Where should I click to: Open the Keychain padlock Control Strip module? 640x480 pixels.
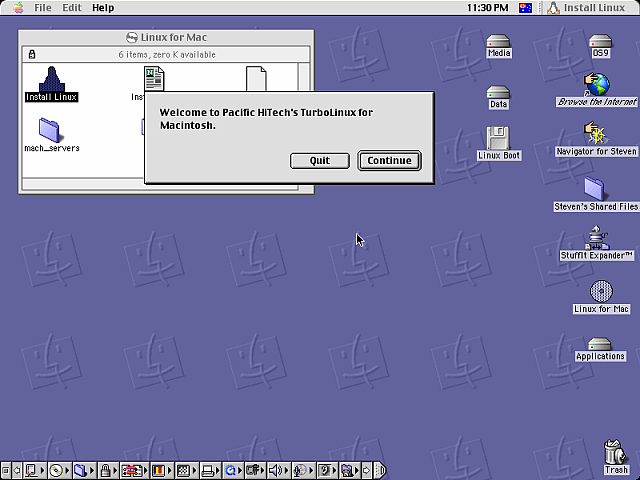tap(108, 471)
